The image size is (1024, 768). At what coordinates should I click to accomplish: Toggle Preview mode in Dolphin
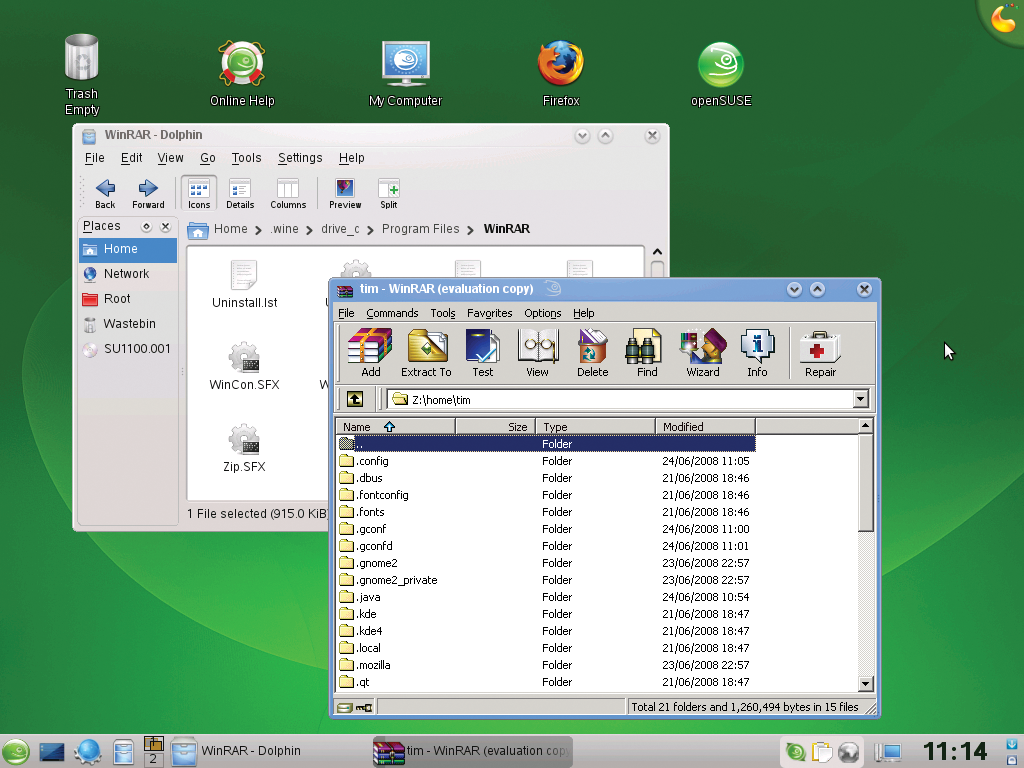point(345,194)
